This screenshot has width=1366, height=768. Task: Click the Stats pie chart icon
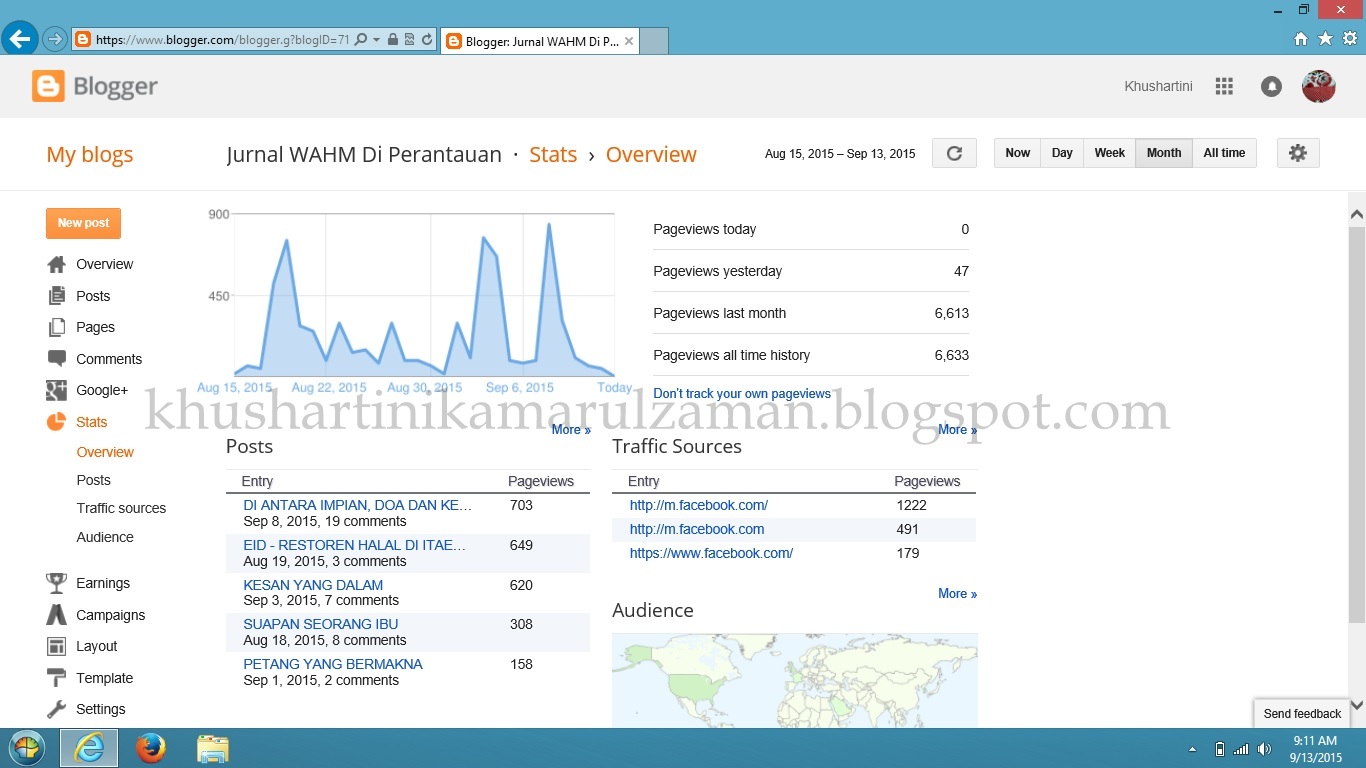(56, 422)
